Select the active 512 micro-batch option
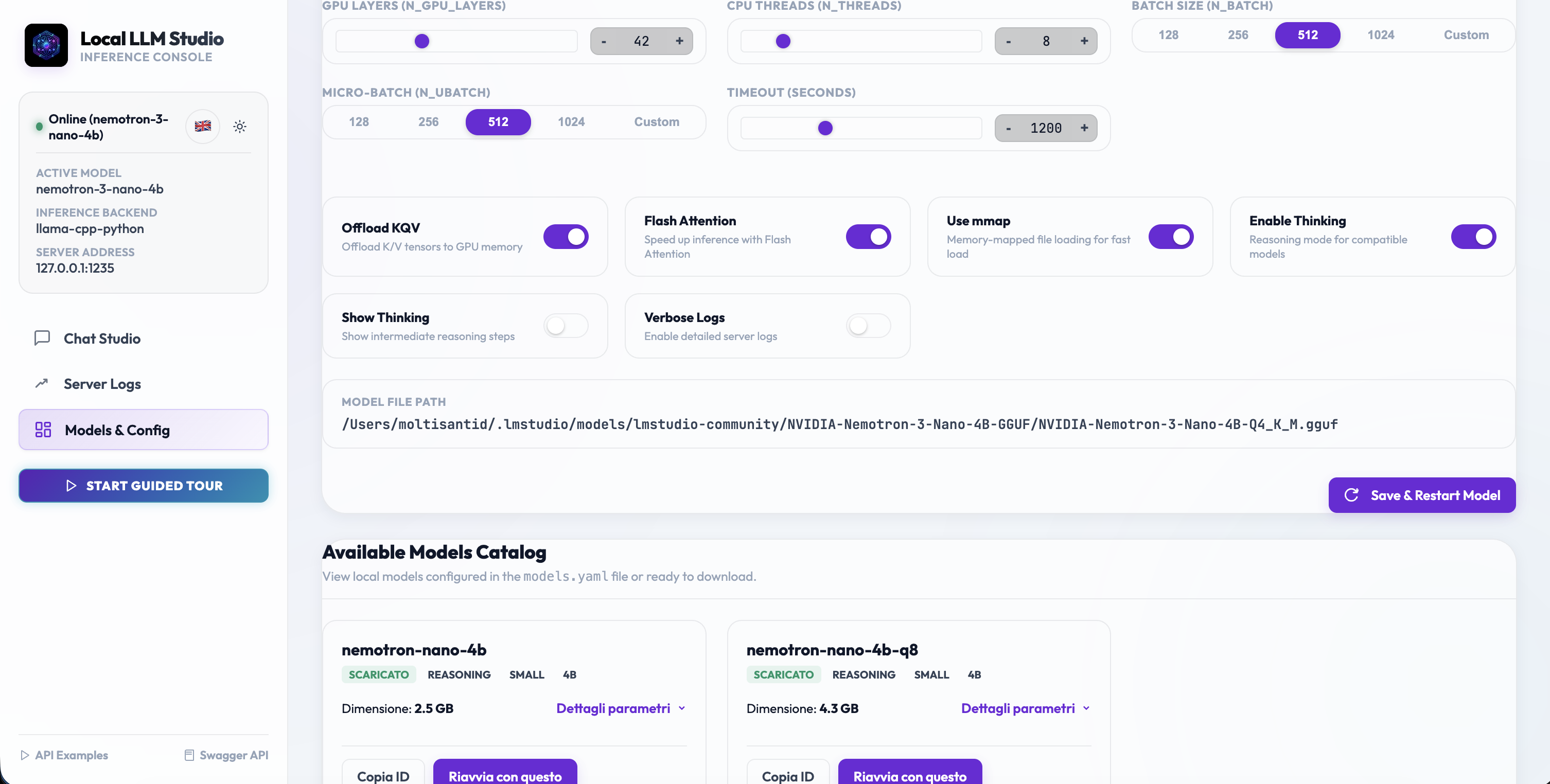The image size is (1550, 784). (x=498, y=121)
